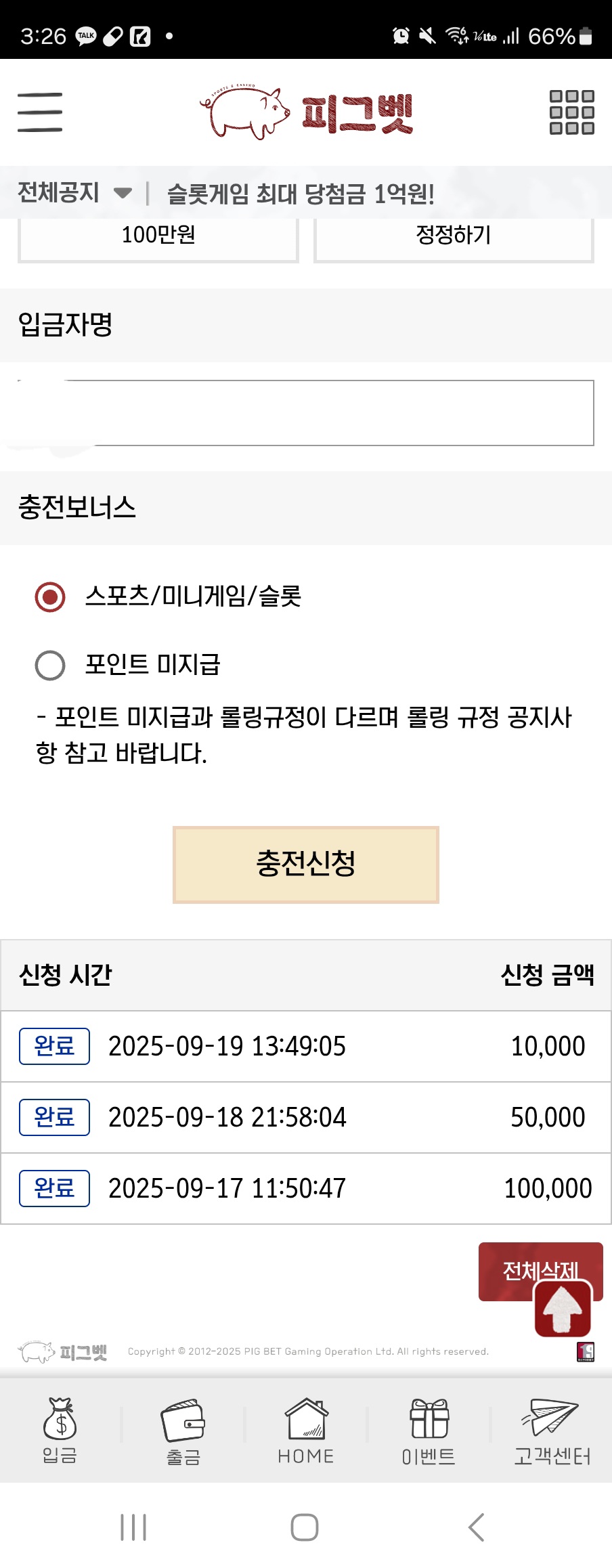Tap the 정정하기 button
The width and height of the screenshot is (612, 1568).
[454, 239]
